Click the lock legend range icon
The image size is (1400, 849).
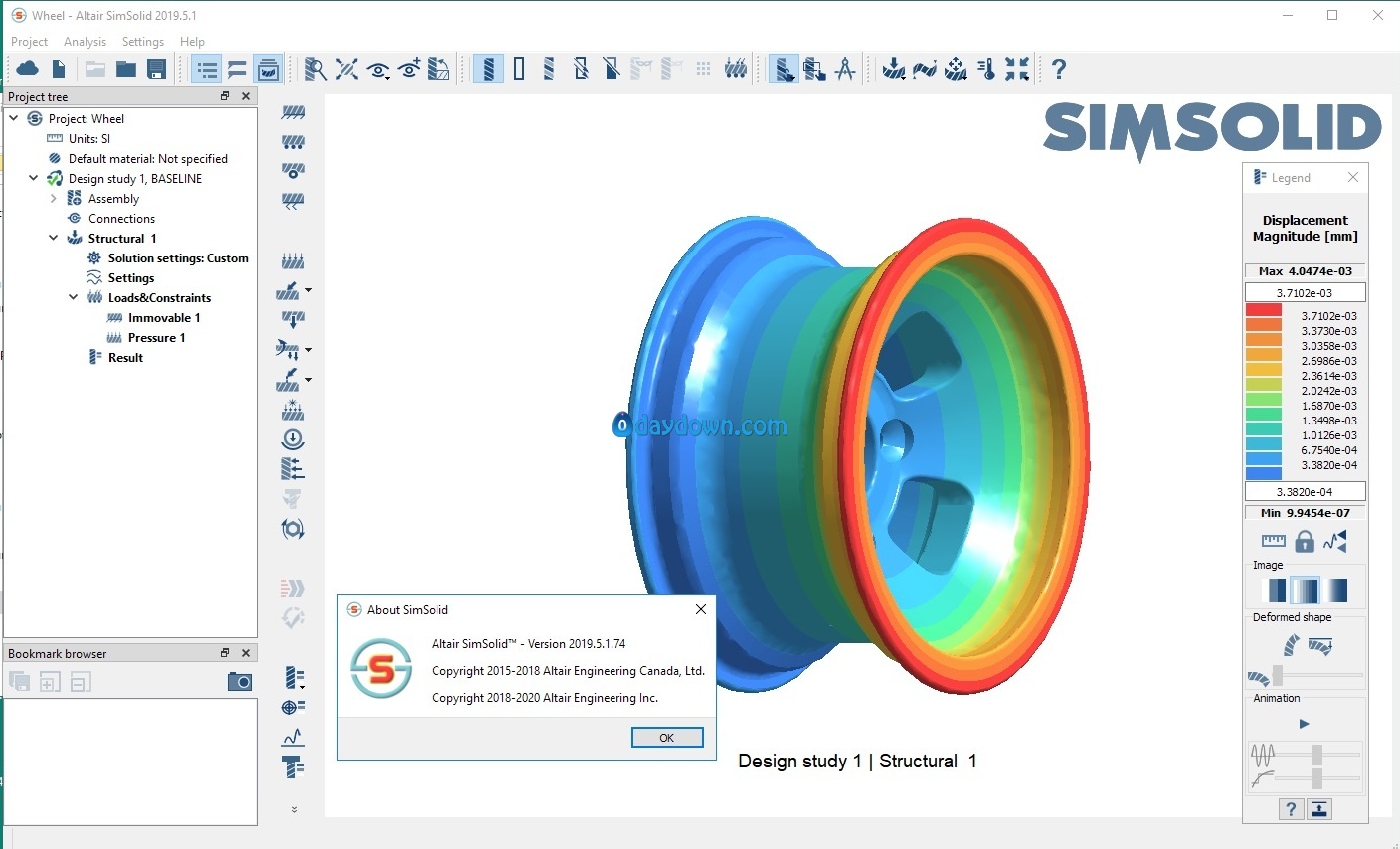(x=1305, y=541)
